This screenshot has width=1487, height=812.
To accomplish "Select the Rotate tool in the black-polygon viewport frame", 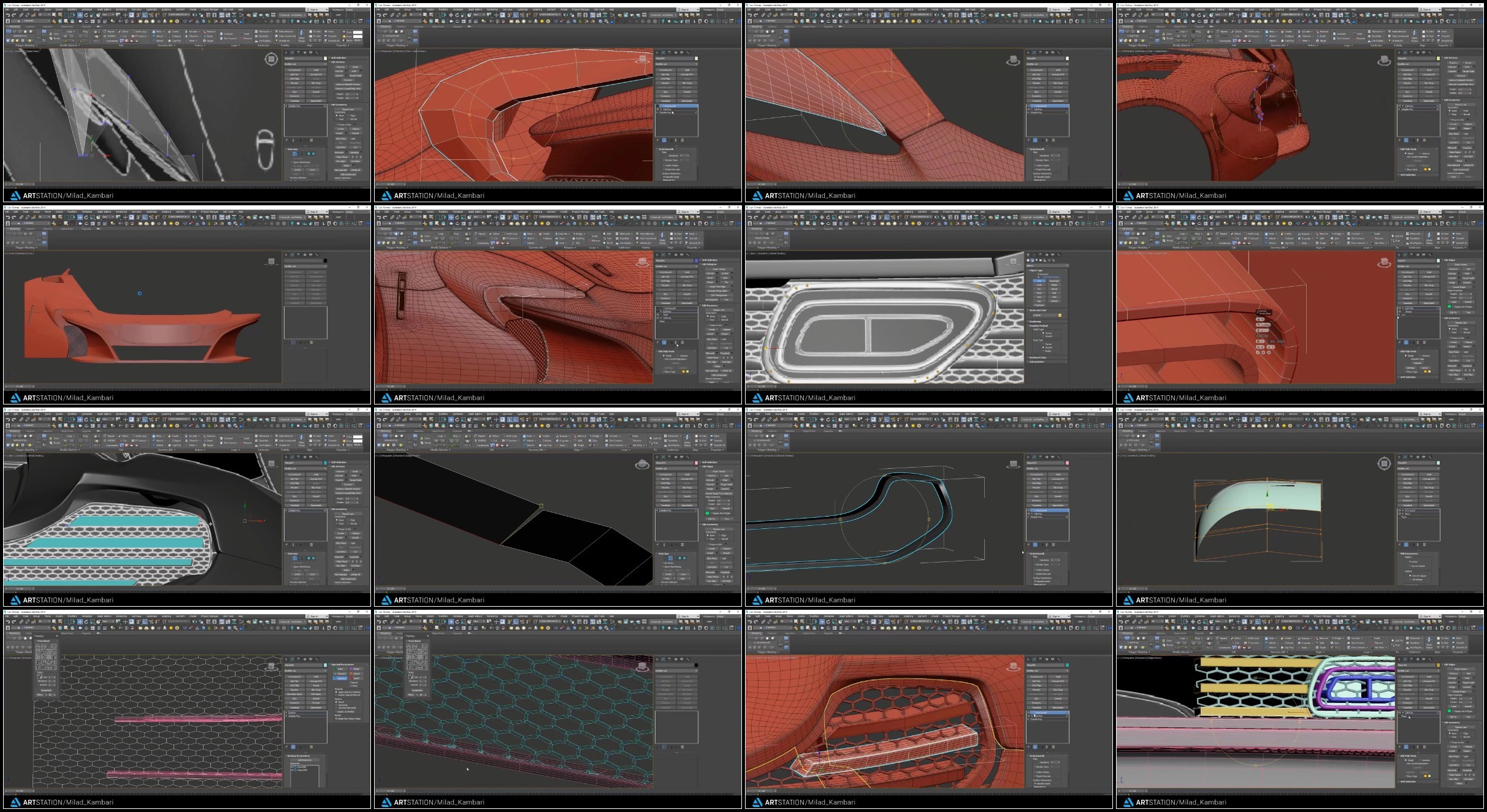I will (x=457, y=419).
